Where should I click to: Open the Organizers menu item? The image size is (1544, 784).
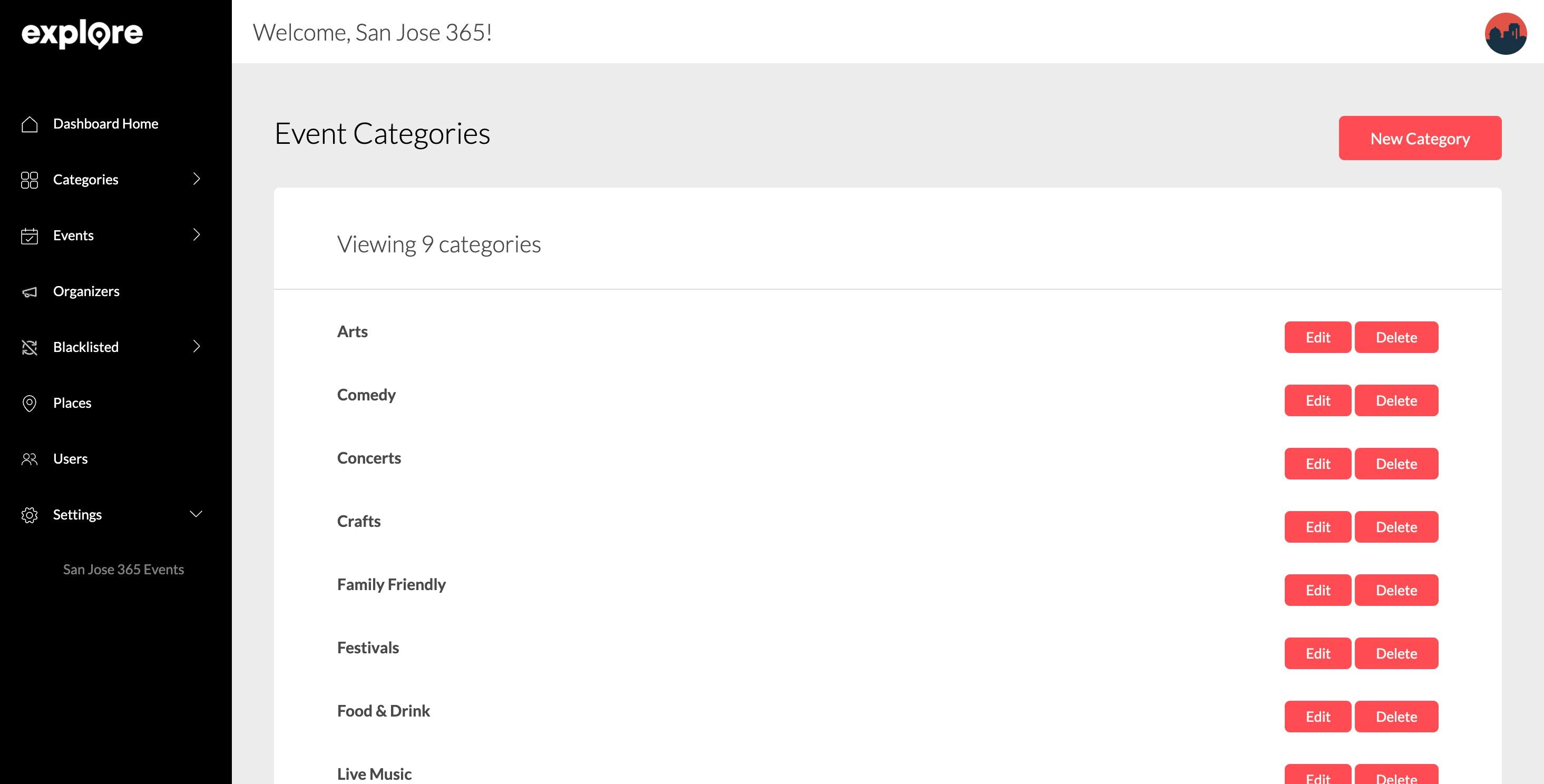[x=86, y=291]
